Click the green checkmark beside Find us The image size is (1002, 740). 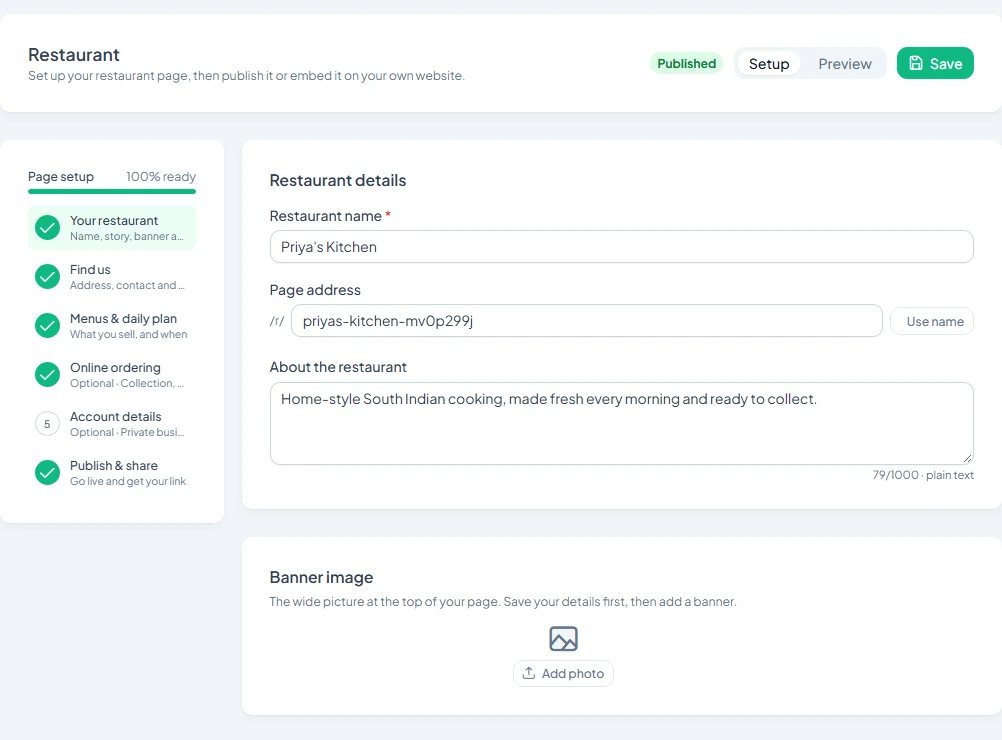tap(47, 277)
